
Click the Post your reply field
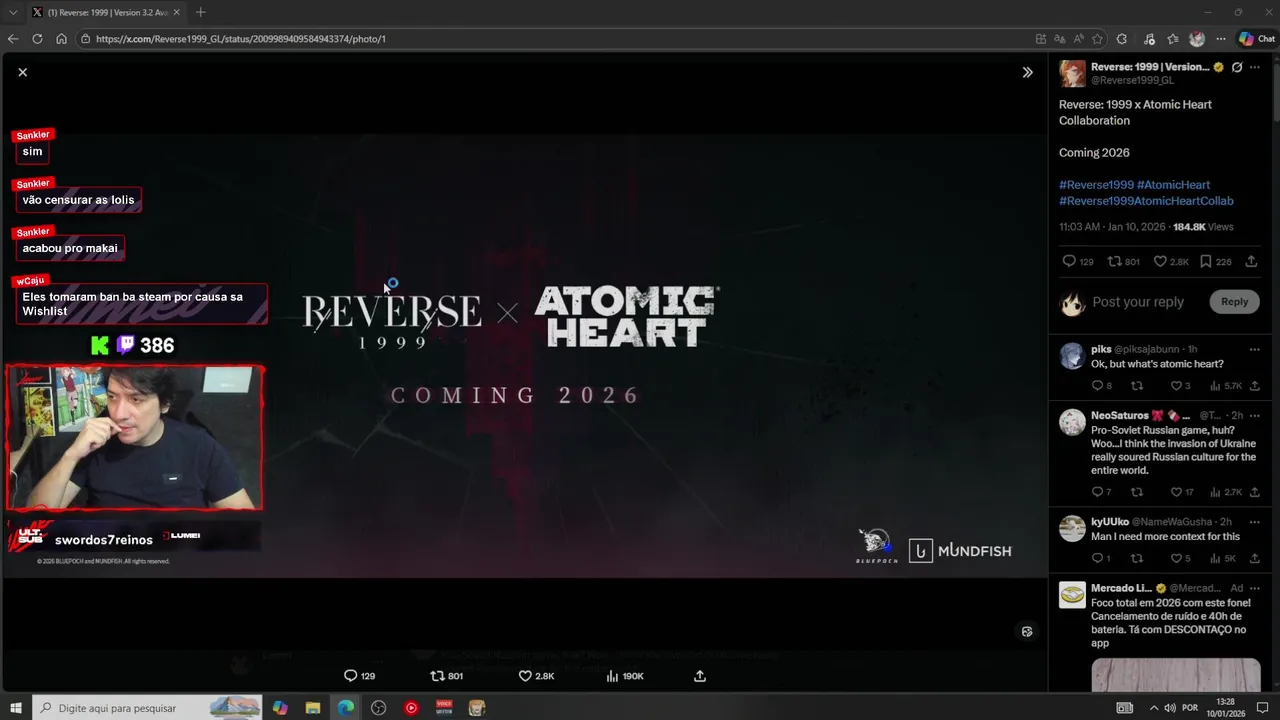[1138, 302]
